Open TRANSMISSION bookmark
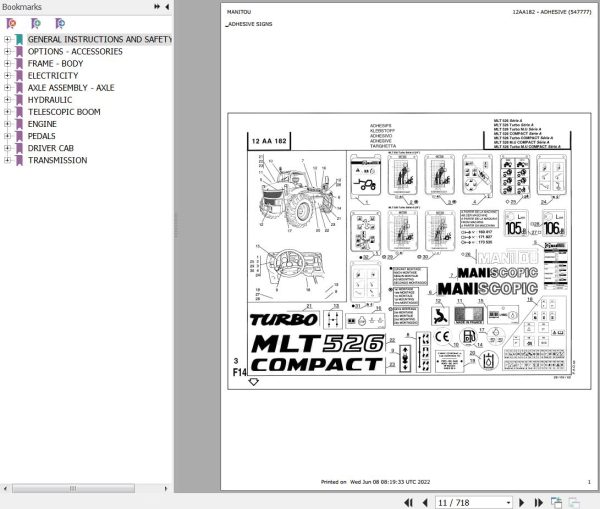Screen dimensions: 600x509 coord(57,160)
